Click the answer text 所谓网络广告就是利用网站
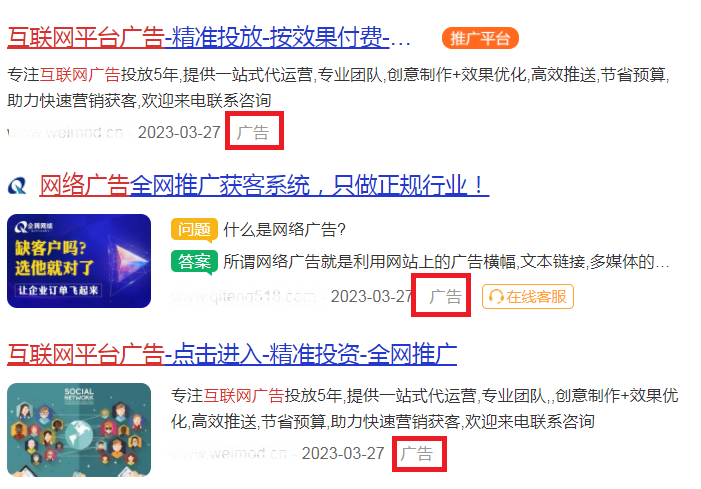The height and width of the screenshot is (489, 701). [446, 261]
